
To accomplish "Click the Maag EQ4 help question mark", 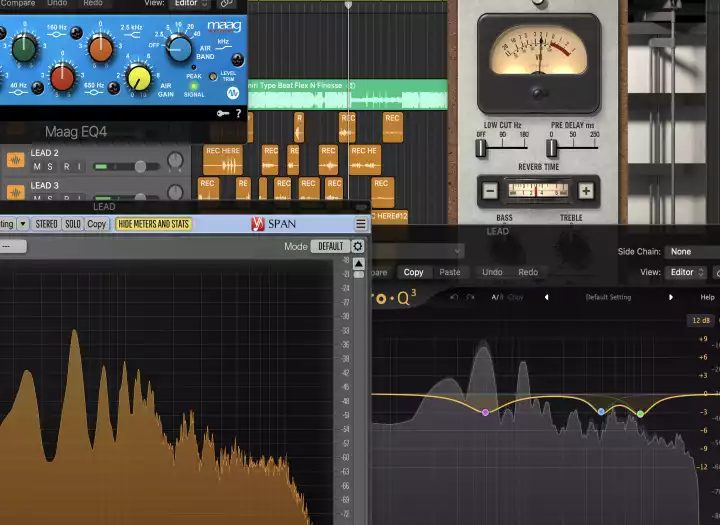I will 238,114.
